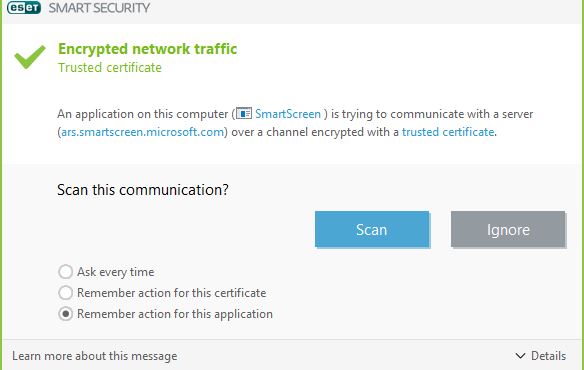Image resolution: width=584 pixels, height=370 pixels.
Task: Click the Scan this communication? prompt text
Action: [143, 190]
